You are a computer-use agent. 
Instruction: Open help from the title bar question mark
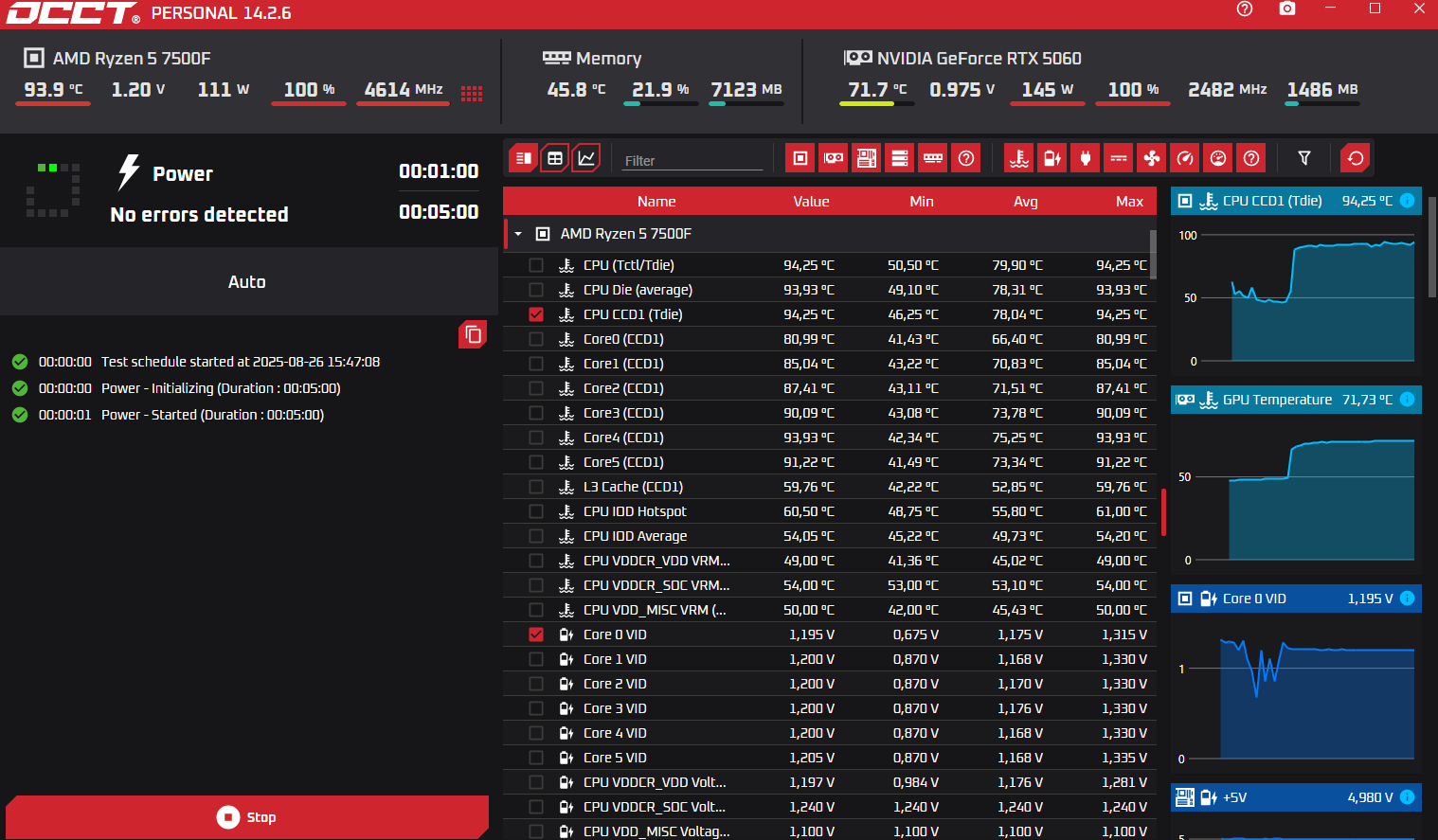pyautogui.click(x=1245, y=9)
